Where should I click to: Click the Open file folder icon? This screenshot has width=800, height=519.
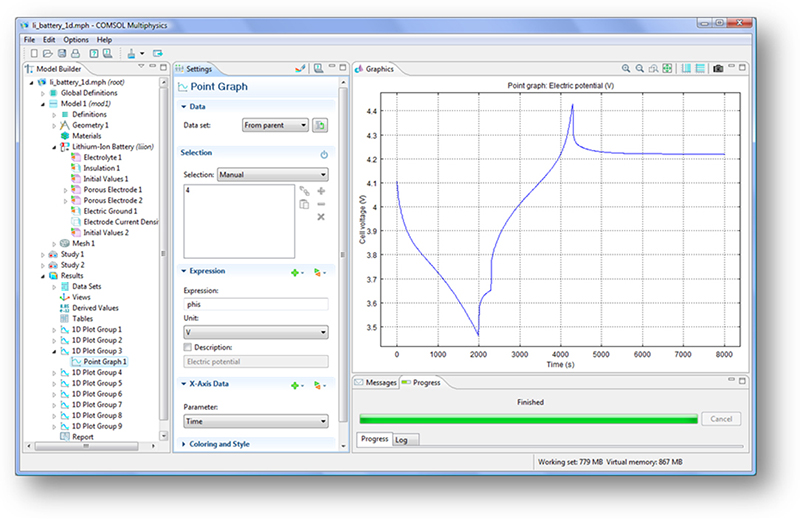(x=47, y=53)
